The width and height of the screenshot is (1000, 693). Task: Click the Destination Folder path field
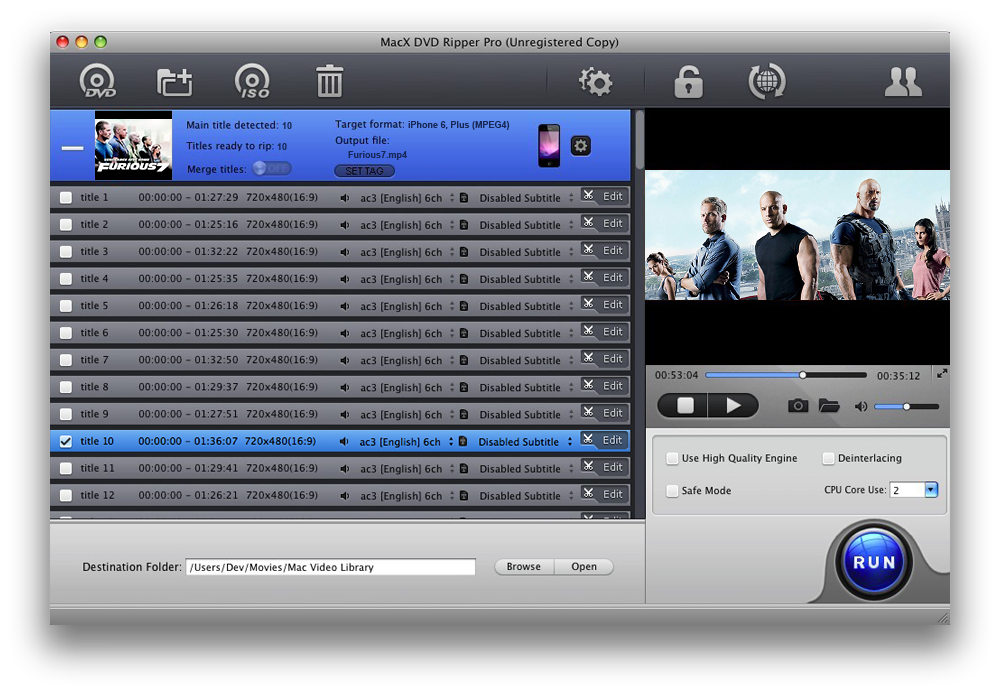(330, 567)
